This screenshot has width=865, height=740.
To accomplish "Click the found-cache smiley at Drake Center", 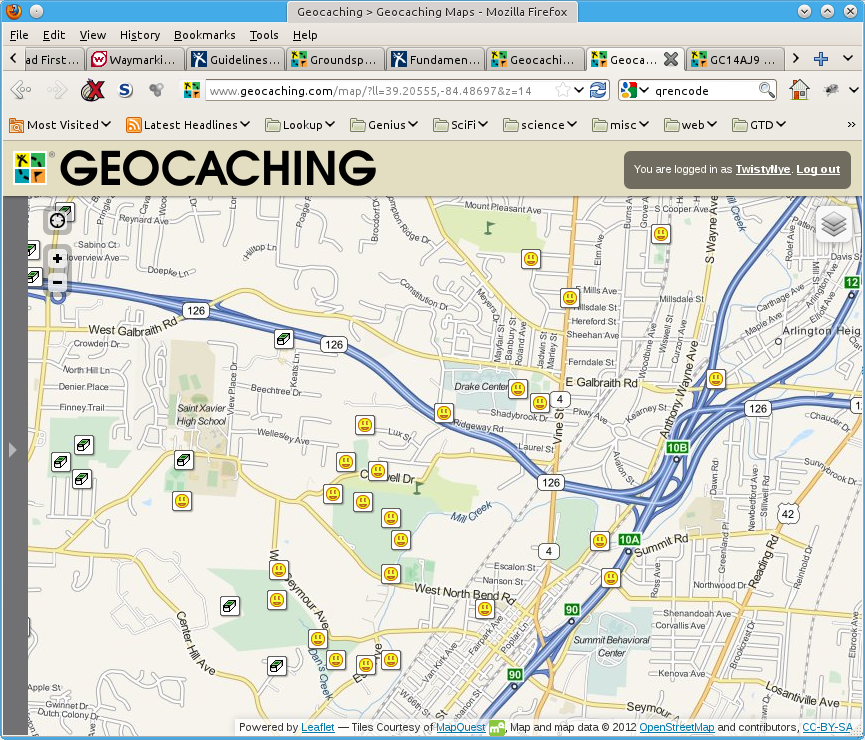I will click(517, 389).
